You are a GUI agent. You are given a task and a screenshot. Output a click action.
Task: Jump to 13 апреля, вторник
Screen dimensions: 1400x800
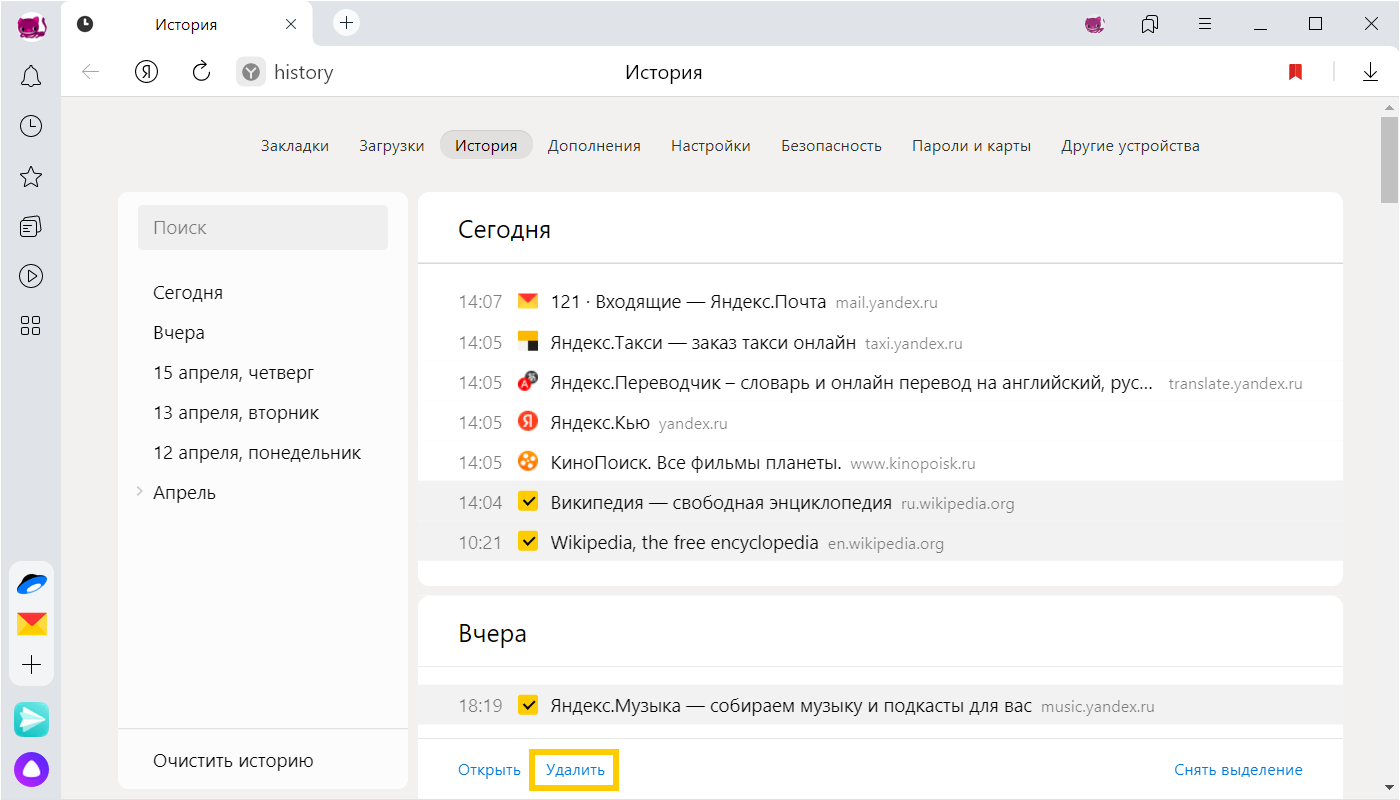coord(236,413)
